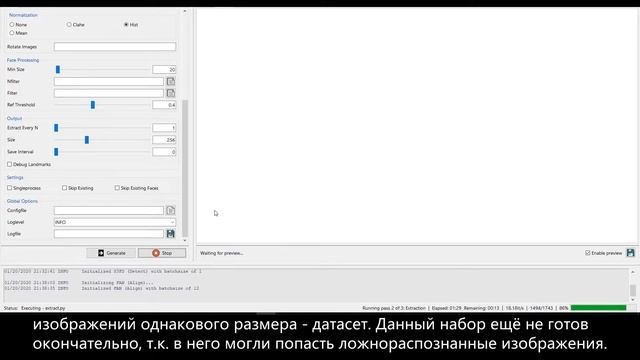Open file browser icon for NFilter field
Screen dimensions: 640x360
click(171, 81)
